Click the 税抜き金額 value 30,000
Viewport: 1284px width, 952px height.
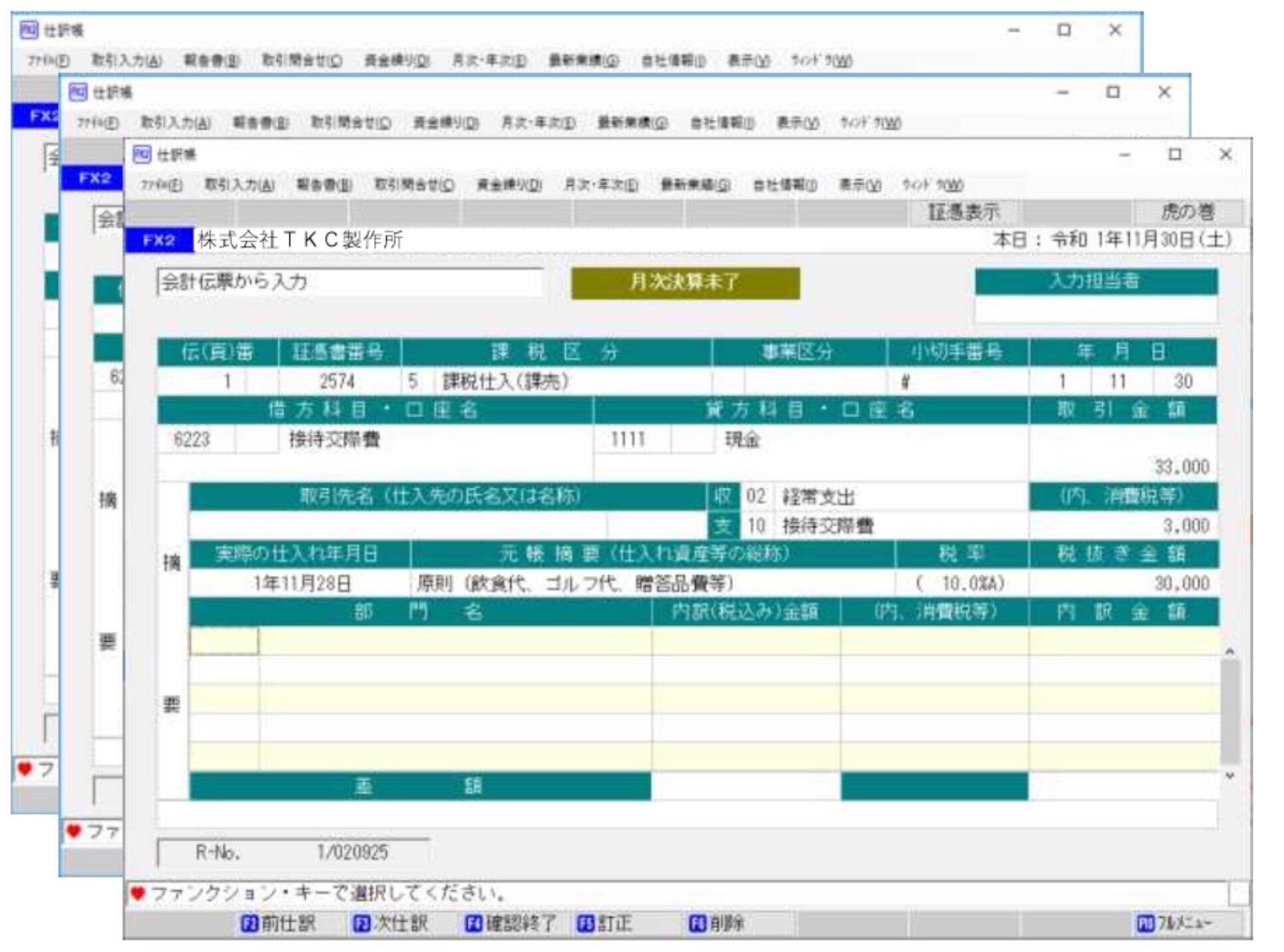click(1181, 584)
